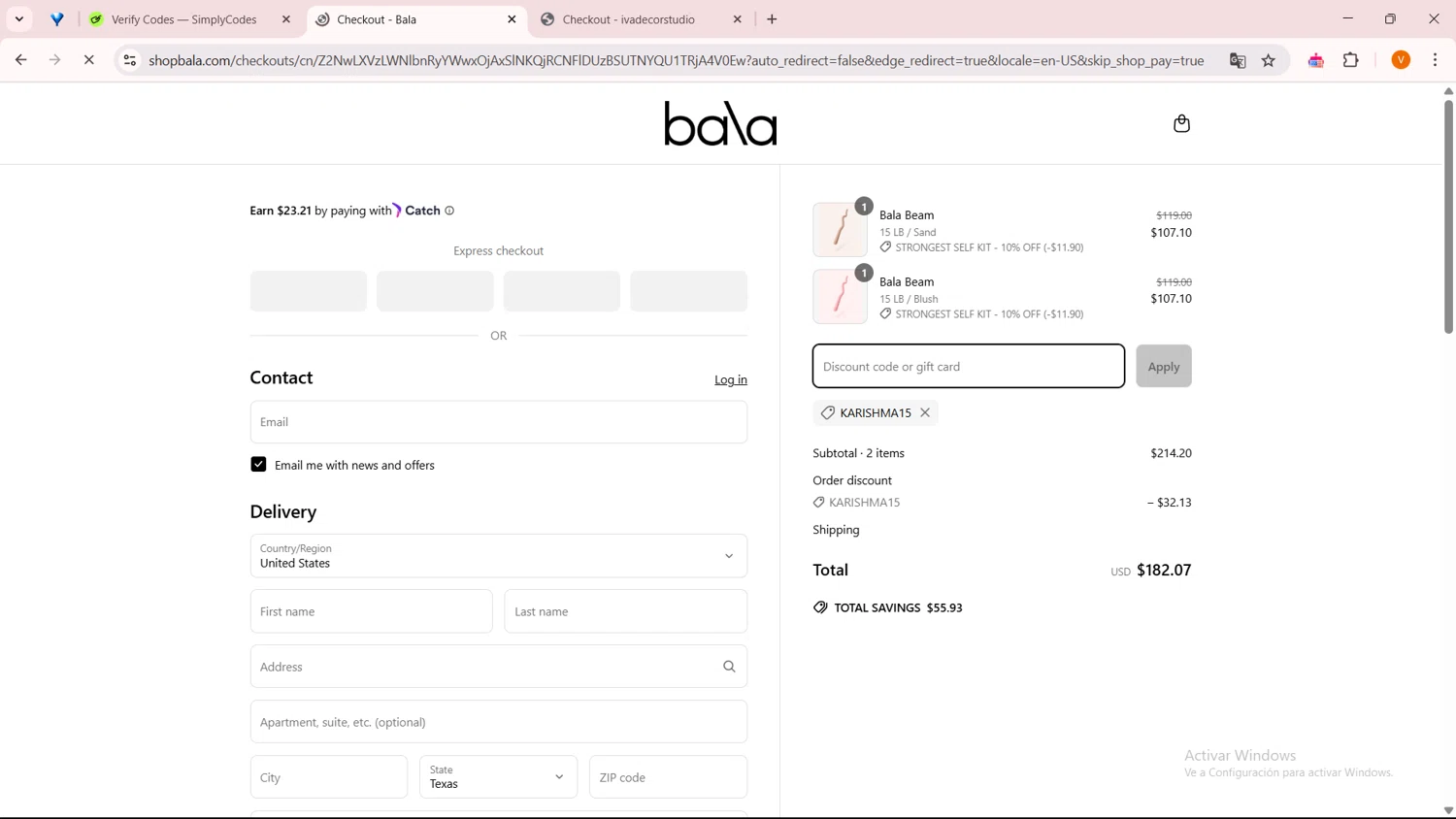Click the Bala Beam Sand product thumbnail

coord(840,230)
